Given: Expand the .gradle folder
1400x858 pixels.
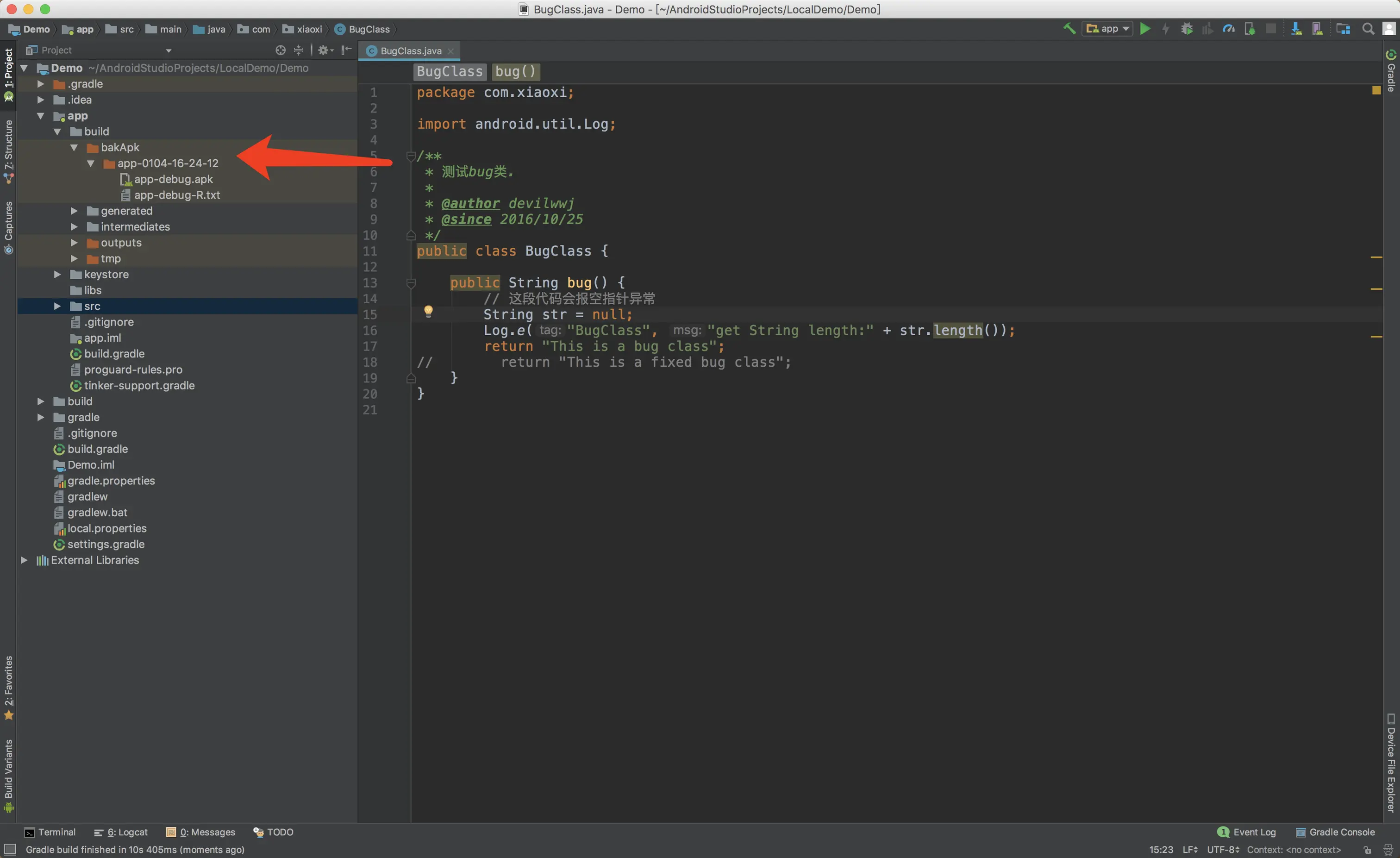Looking at the screenshot, I should (x=41, y=84).
